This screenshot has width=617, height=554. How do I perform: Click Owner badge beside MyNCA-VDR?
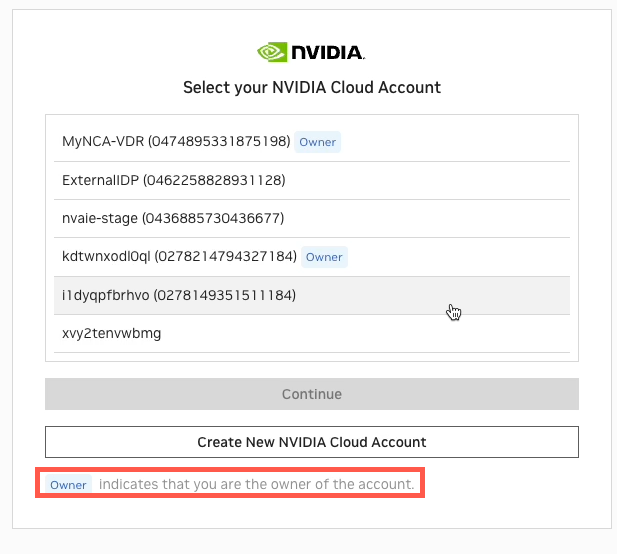tap(318, 142)
